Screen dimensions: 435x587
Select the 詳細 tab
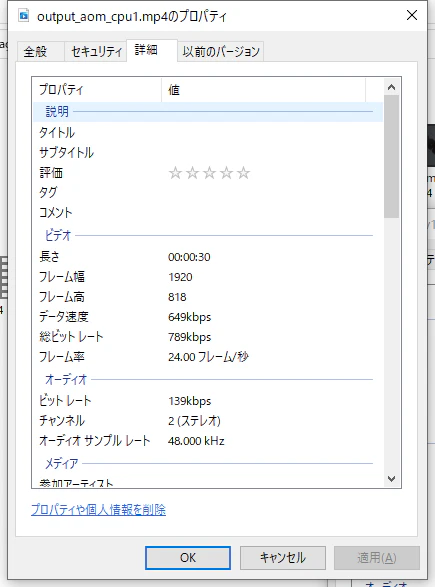click(152, 50)
